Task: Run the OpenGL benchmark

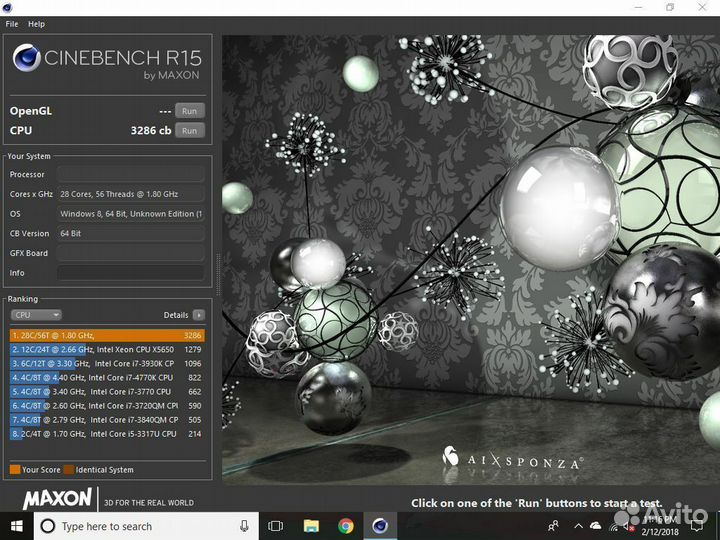Action: (x=189, y=111)
